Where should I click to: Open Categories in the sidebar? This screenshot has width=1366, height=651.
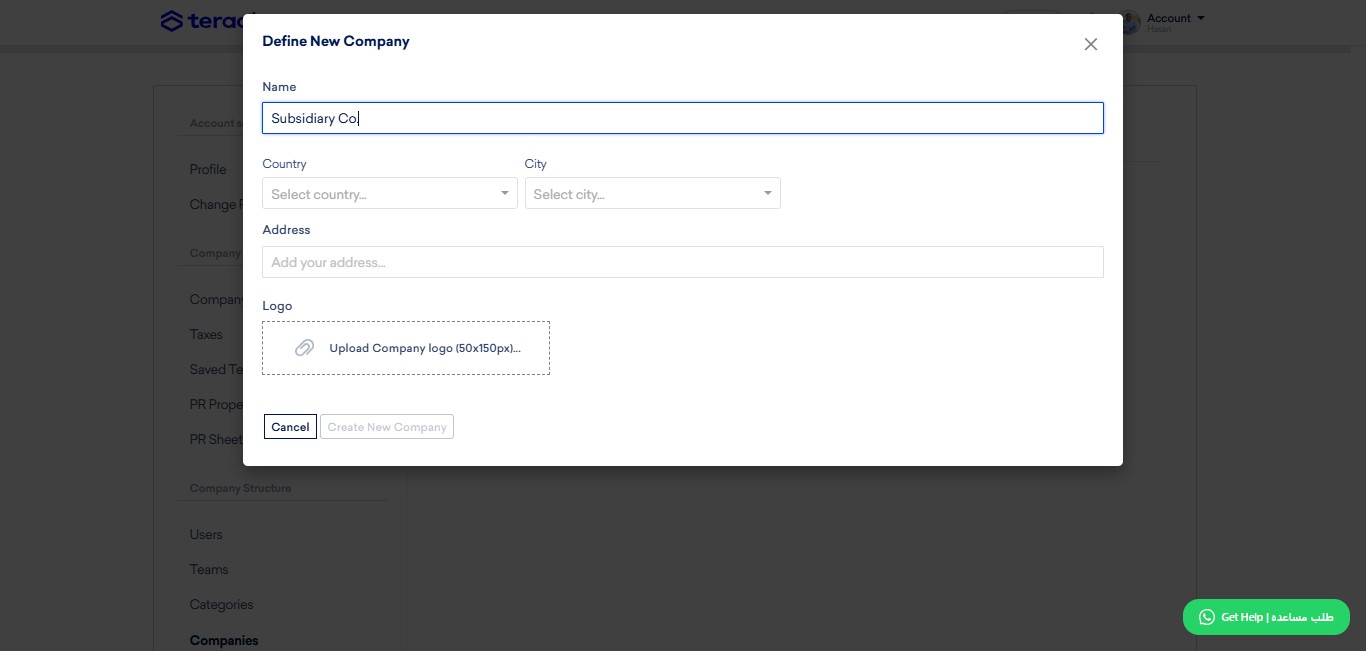(x=221, y=604)
